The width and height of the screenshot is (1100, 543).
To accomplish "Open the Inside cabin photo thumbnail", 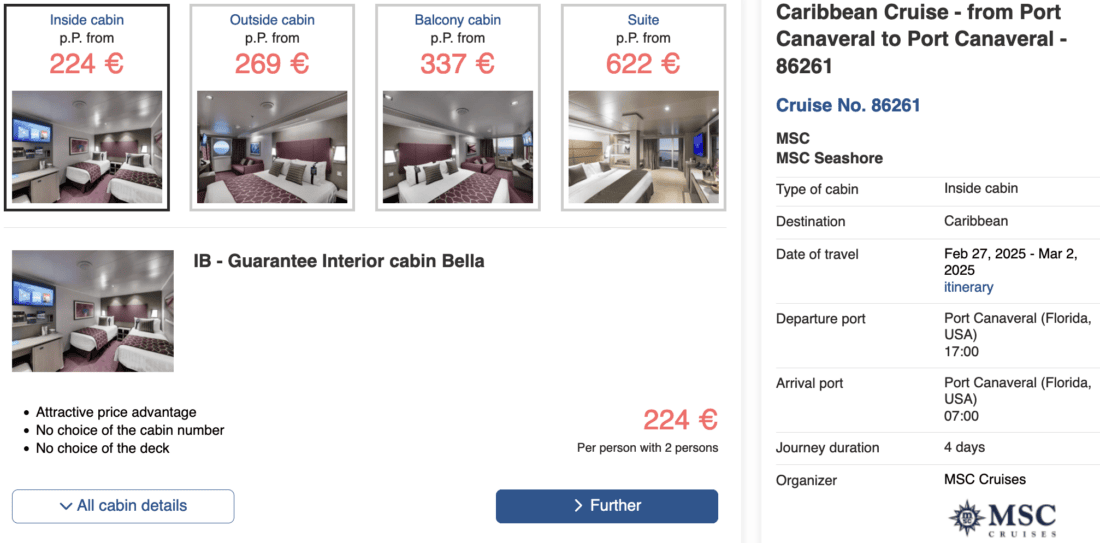I will coord(87,147).
